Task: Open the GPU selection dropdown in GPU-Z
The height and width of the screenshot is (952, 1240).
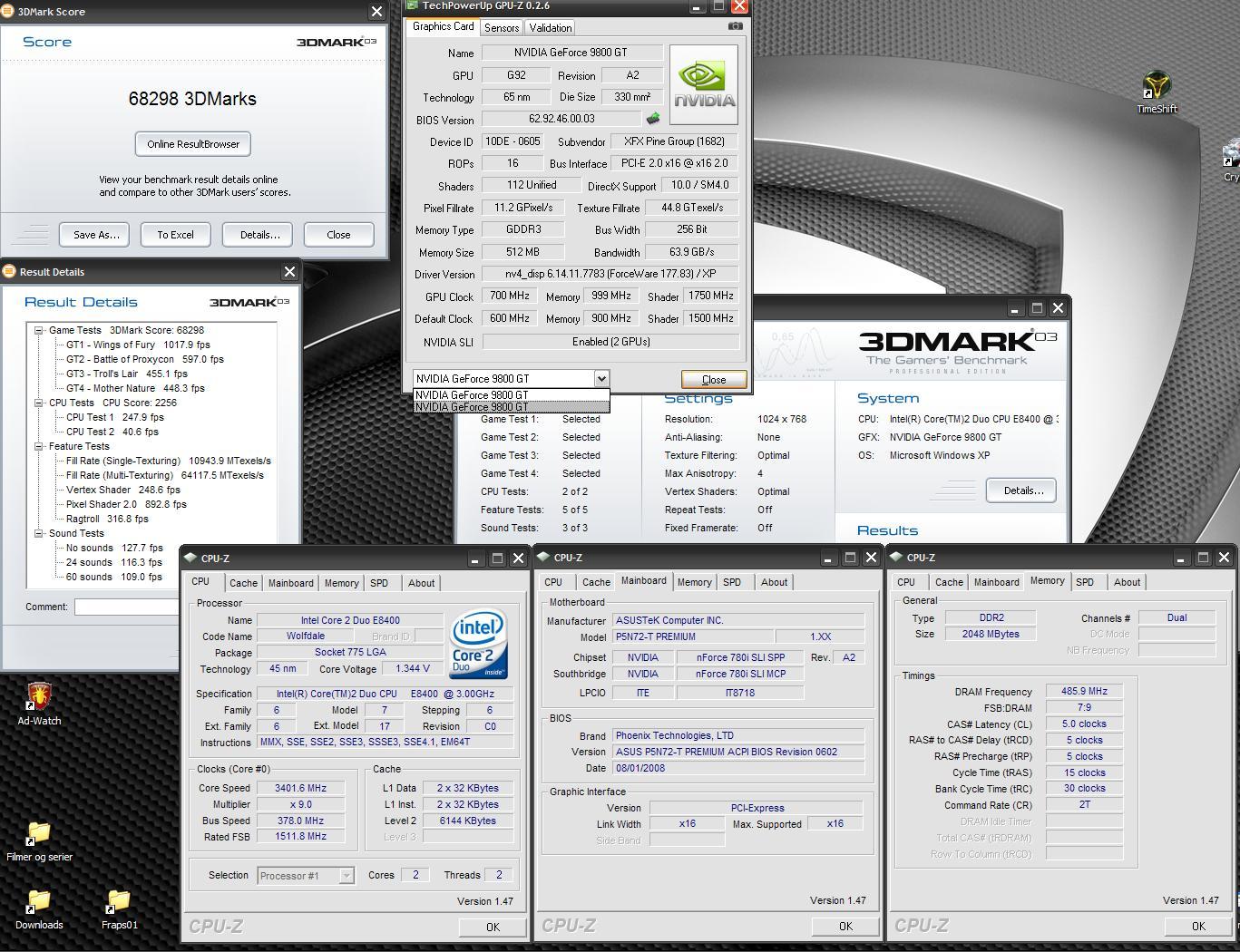Action: [600, 379]
